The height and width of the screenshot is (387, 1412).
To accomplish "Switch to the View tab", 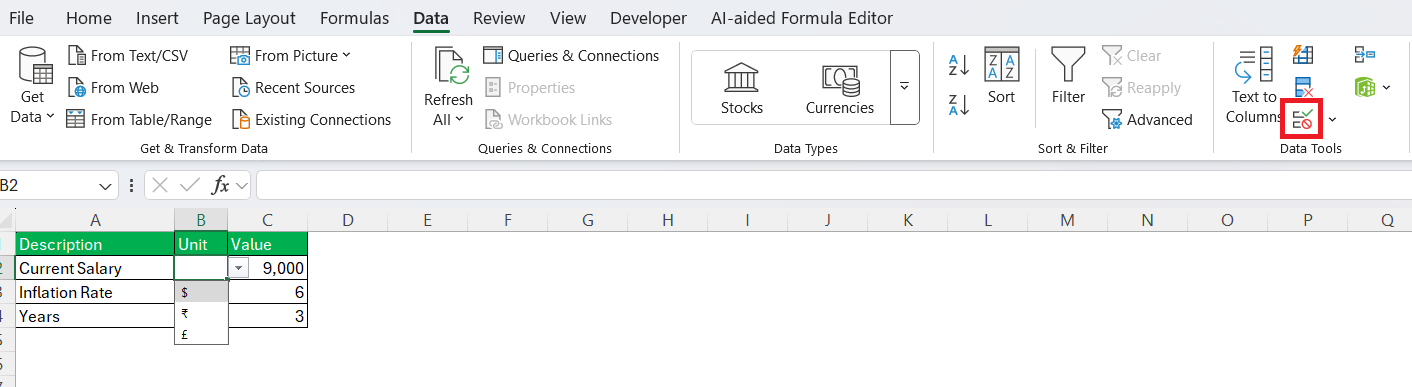I will tap(568, 18).
